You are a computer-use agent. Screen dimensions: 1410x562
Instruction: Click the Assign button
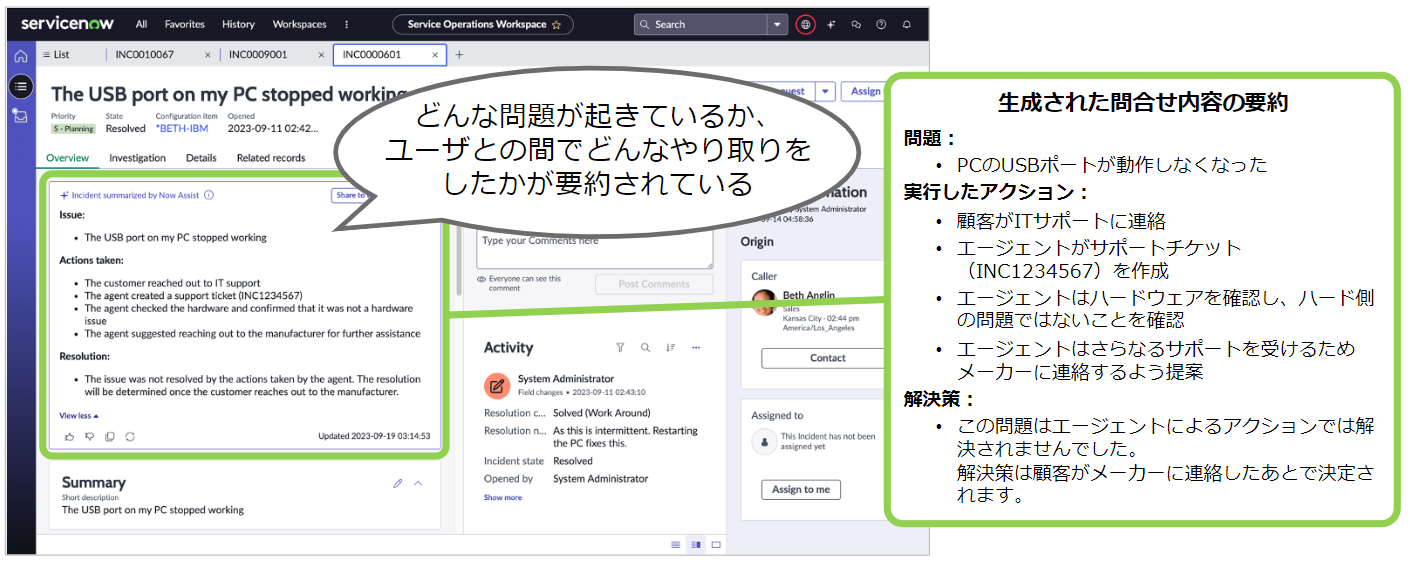click(865, 91)
